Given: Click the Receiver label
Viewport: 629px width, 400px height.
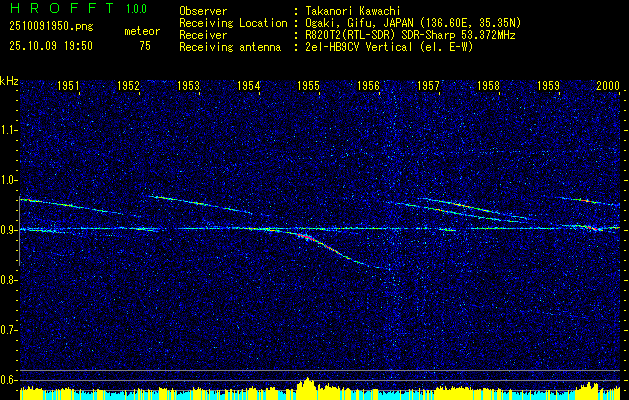Looking at the screenshot, I should (203, 35).
